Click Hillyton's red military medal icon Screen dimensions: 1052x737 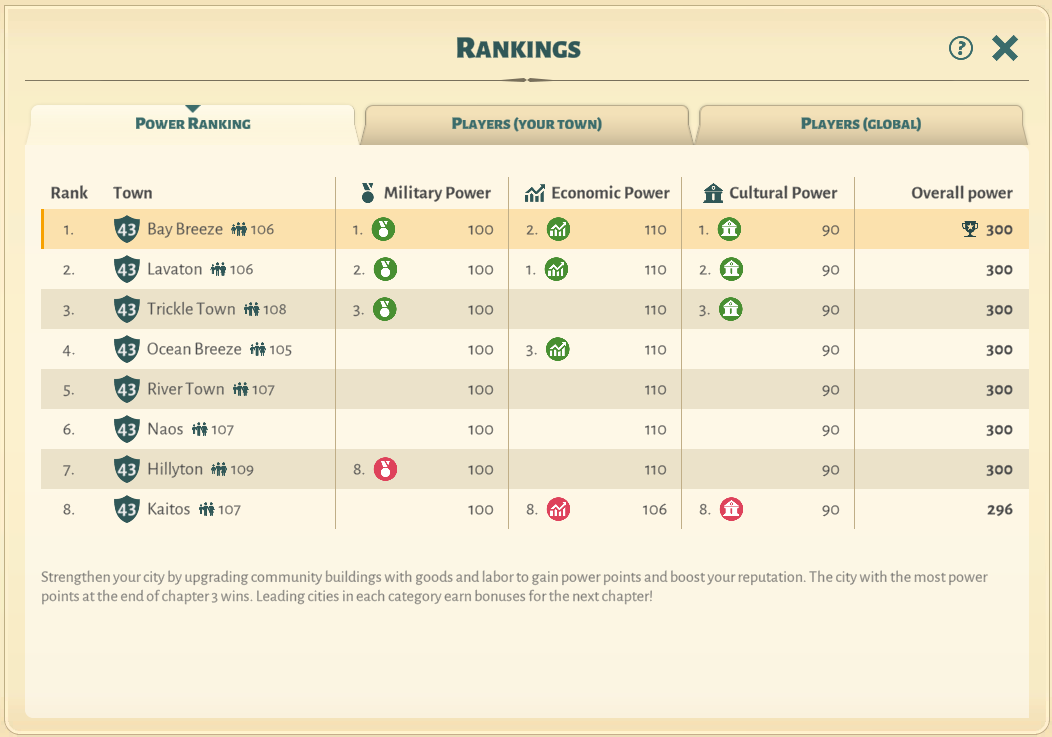click(384, 469)
